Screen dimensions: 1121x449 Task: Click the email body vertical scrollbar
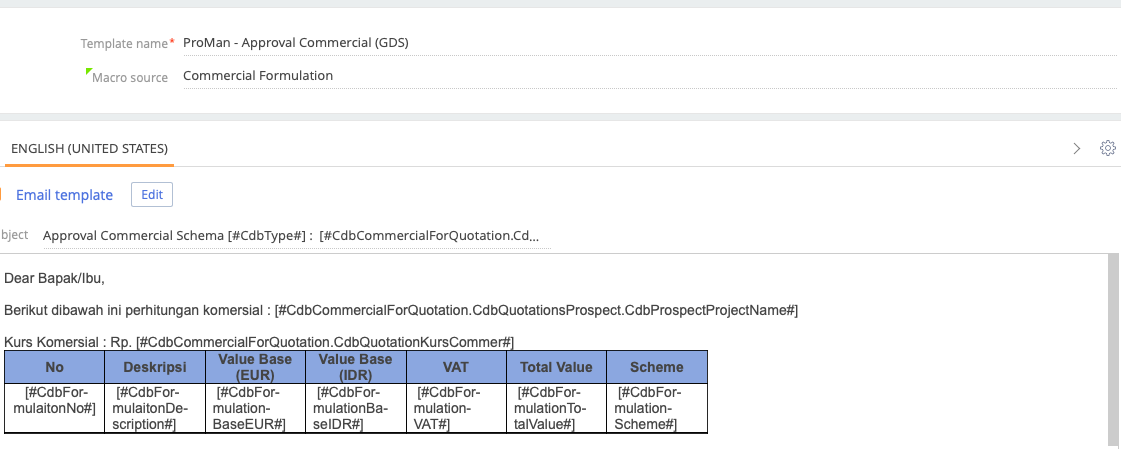(x=1114, y=350)
